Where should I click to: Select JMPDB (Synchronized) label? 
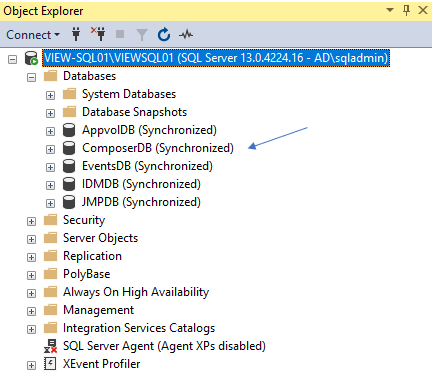point(141,202)
